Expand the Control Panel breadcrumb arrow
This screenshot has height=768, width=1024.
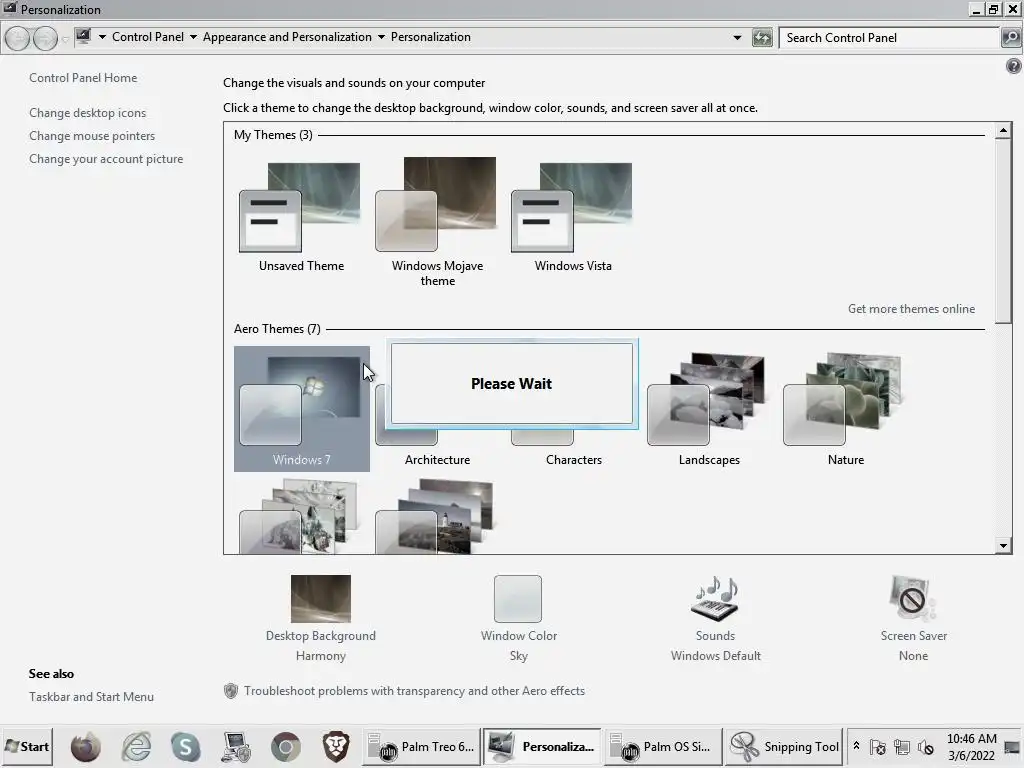tap(193, 37)
